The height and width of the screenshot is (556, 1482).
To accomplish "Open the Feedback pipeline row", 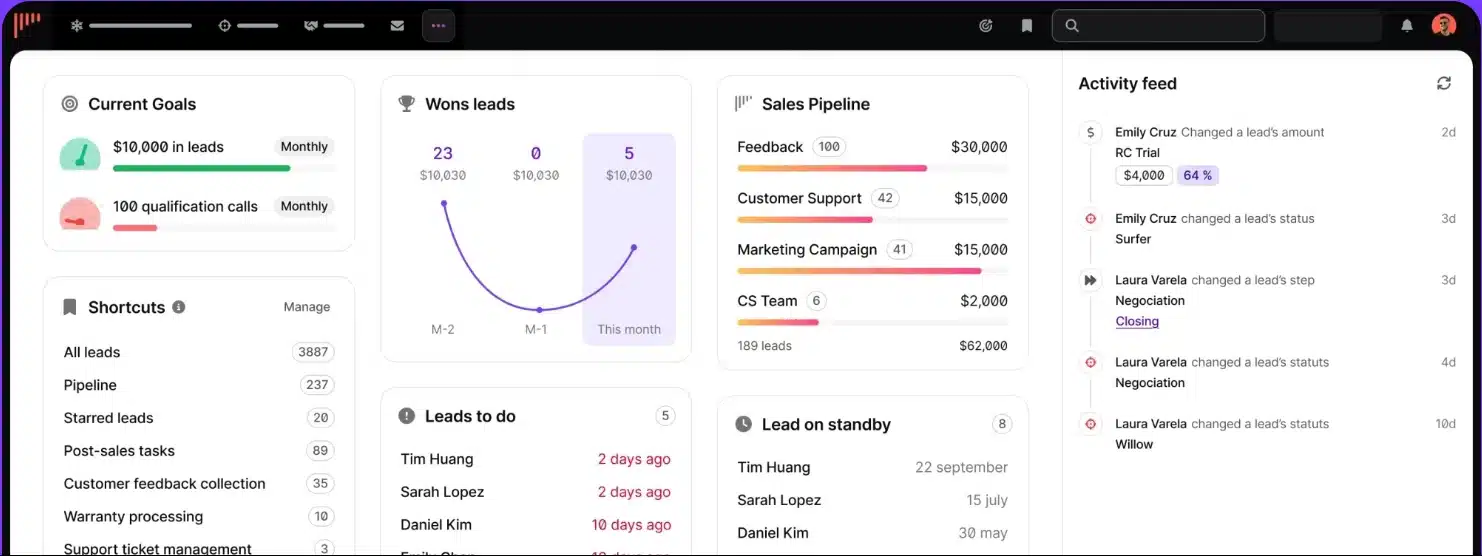I will [x=872, y=154].
